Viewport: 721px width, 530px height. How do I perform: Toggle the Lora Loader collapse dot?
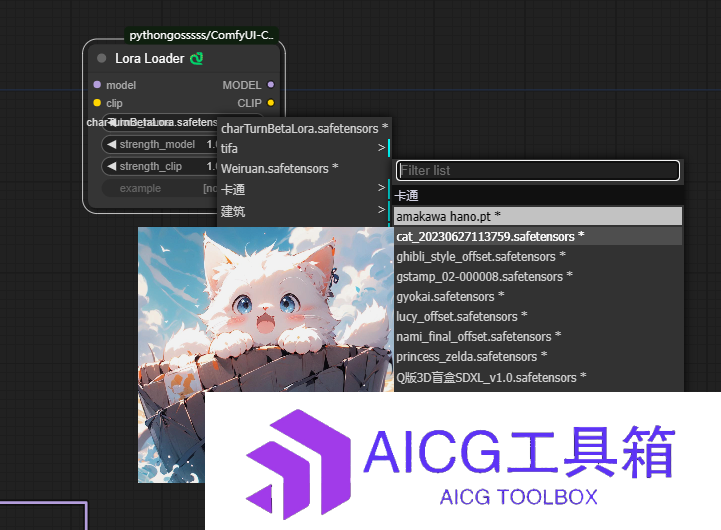(102, 58)
